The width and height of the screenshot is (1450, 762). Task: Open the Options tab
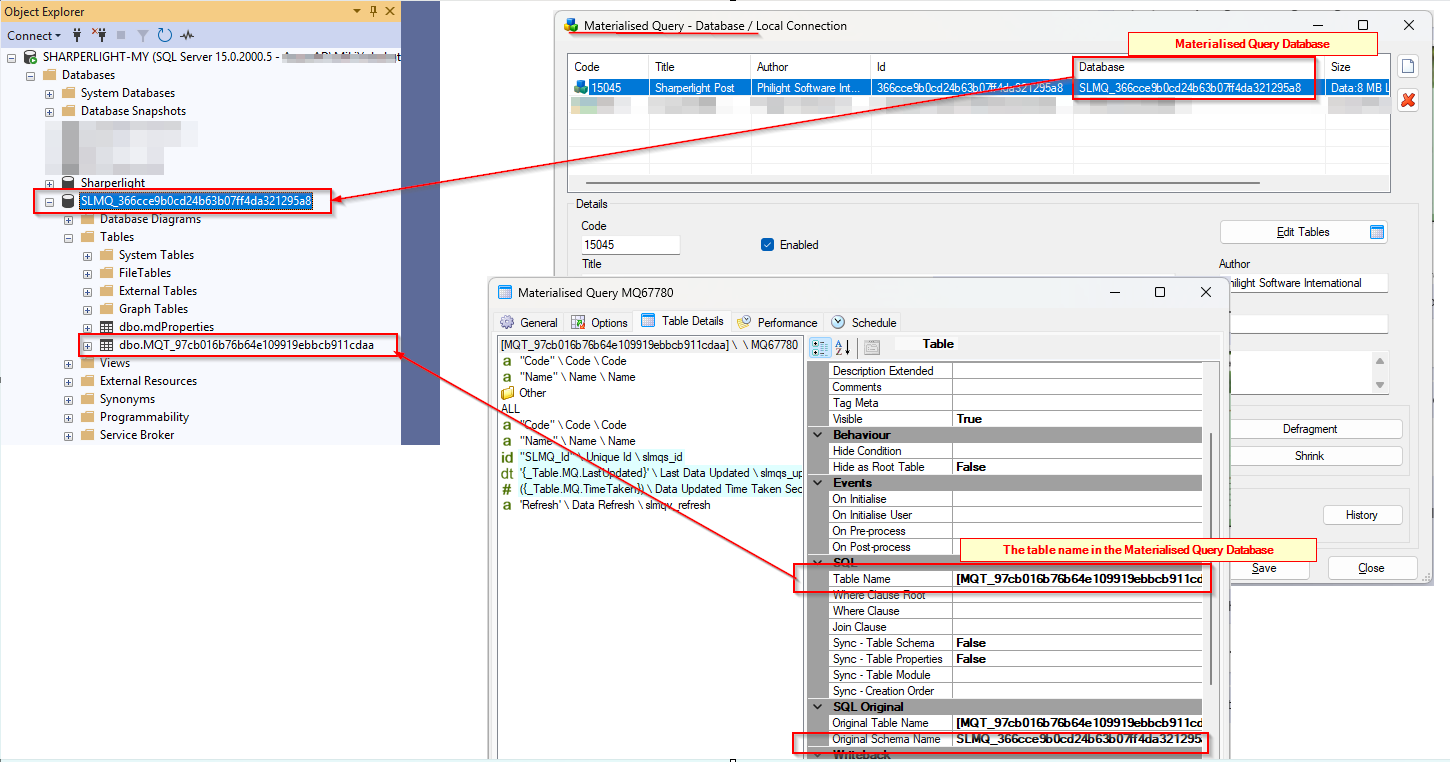pos(599,322)
